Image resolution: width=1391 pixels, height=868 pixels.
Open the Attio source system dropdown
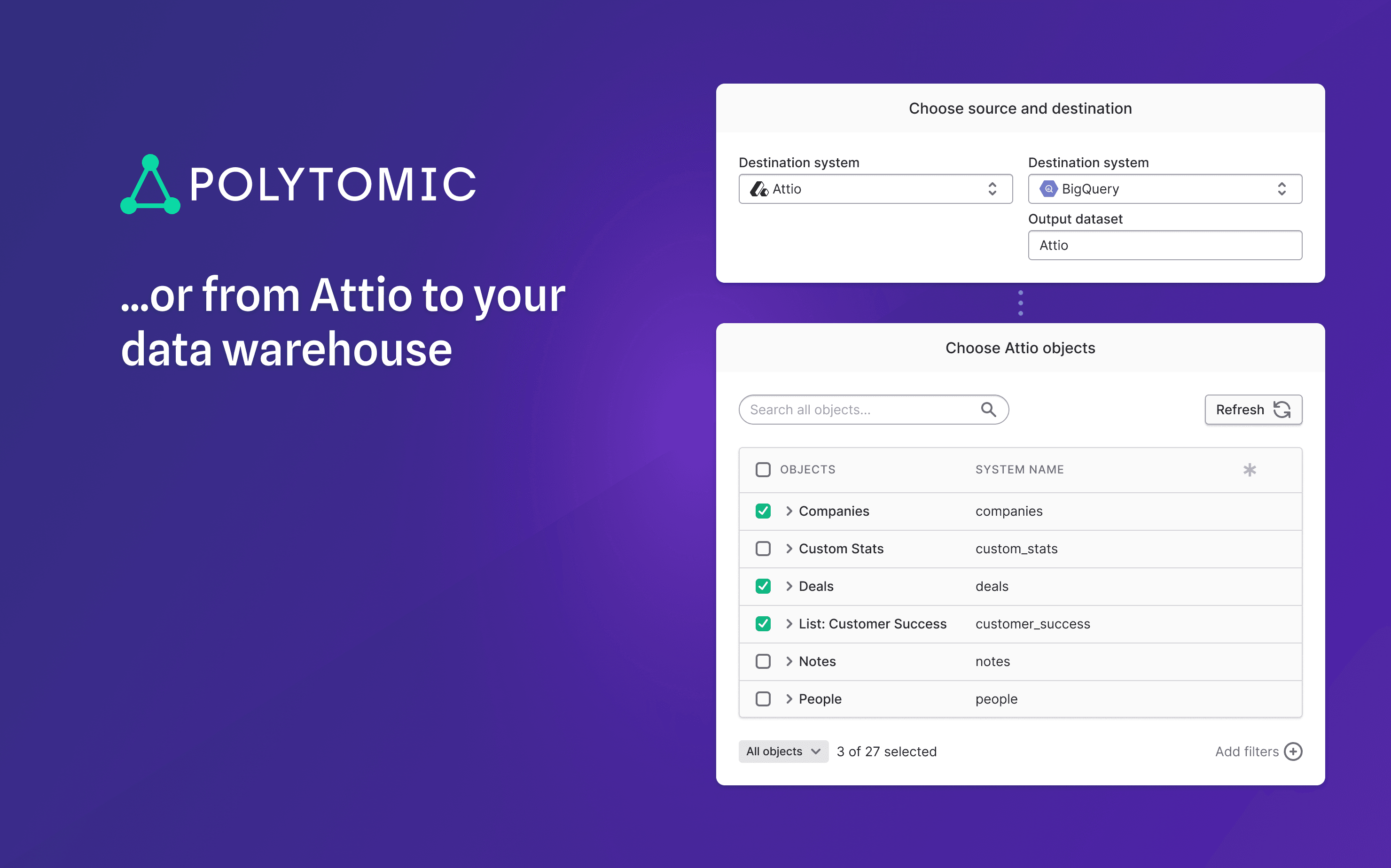[875, 189]
